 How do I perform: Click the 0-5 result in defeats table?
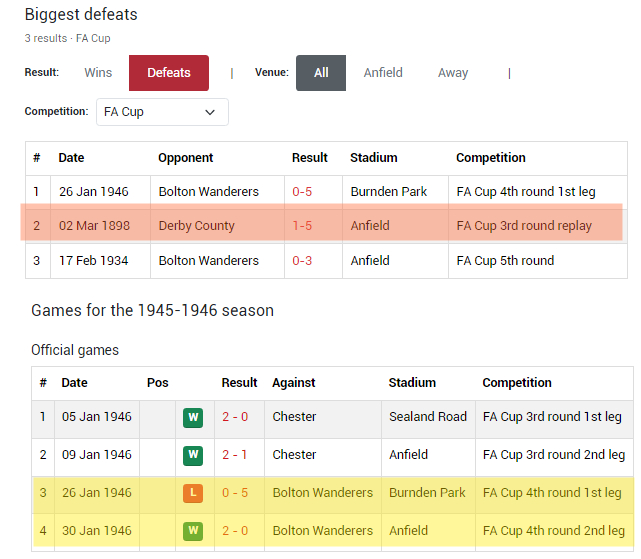(x=302, y=191)
